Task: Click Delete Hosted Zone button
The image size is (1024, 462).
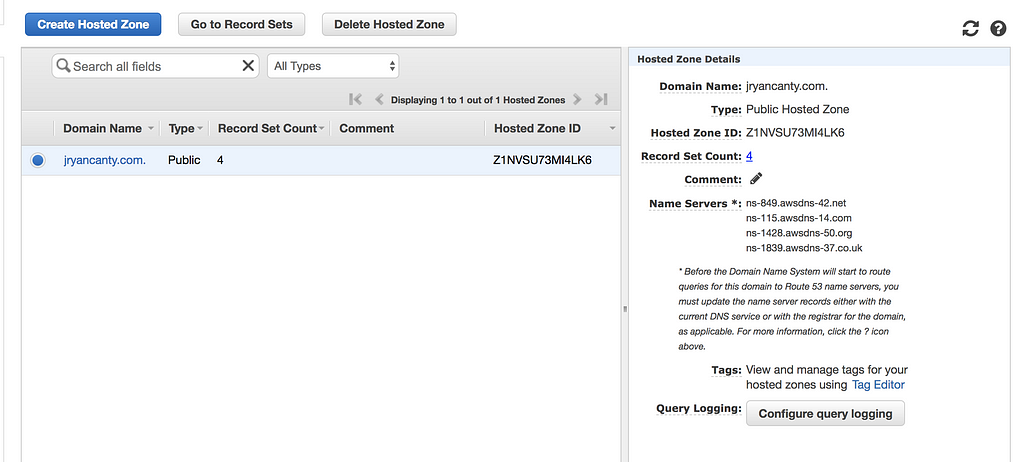Action: click(389, 25)
